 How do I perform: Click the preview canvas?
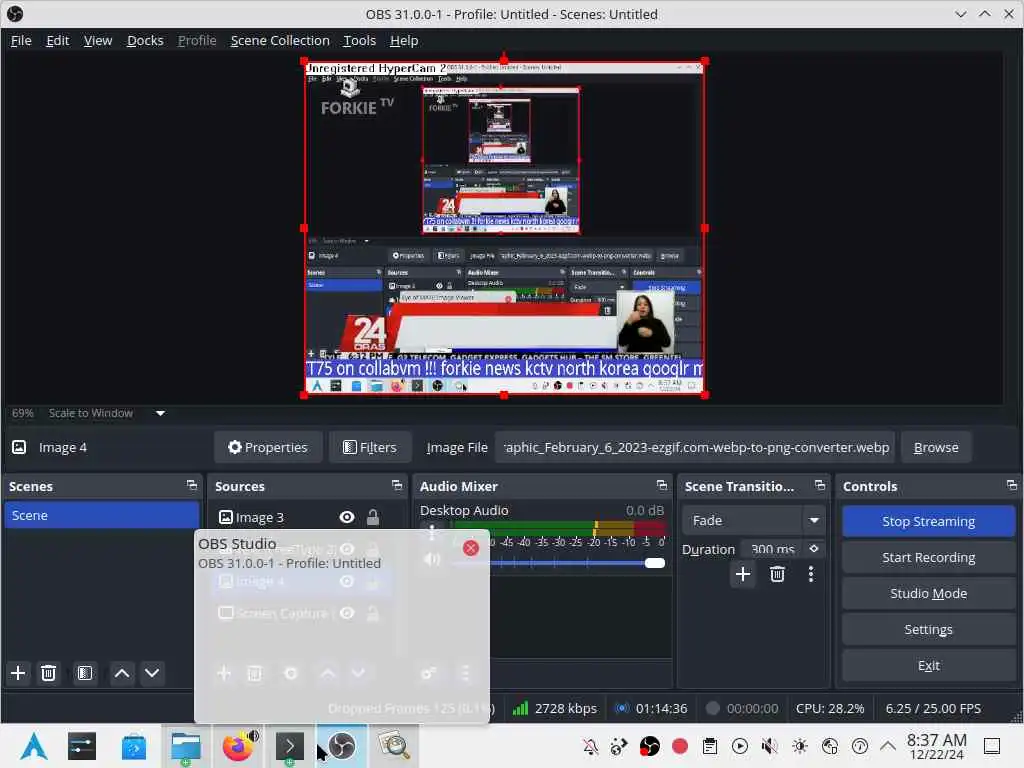pyautogui.click(x=504, y=227)
